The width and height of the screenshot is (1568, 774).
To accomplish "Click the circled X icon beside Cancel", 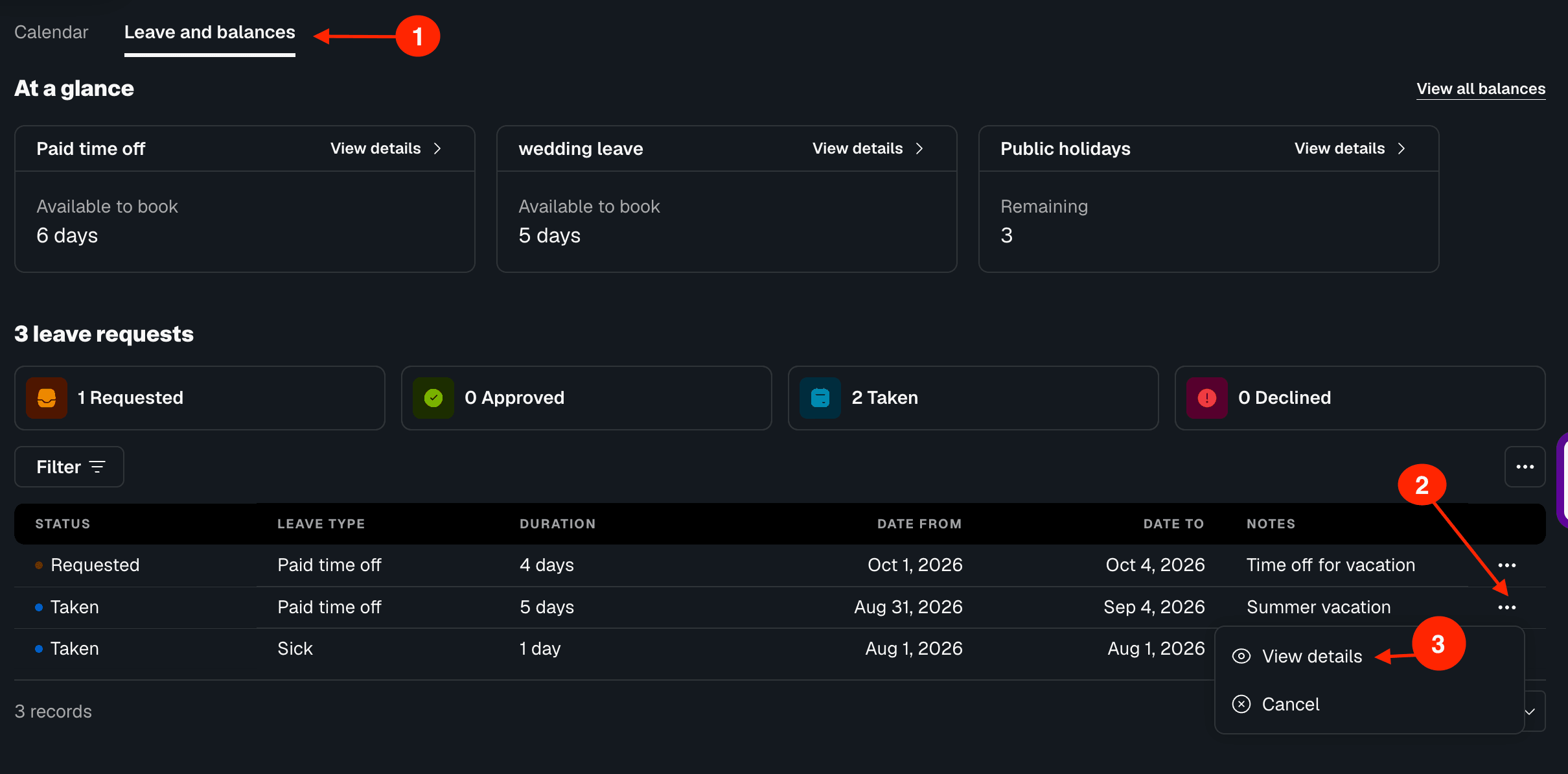I will pos(1241,704).
